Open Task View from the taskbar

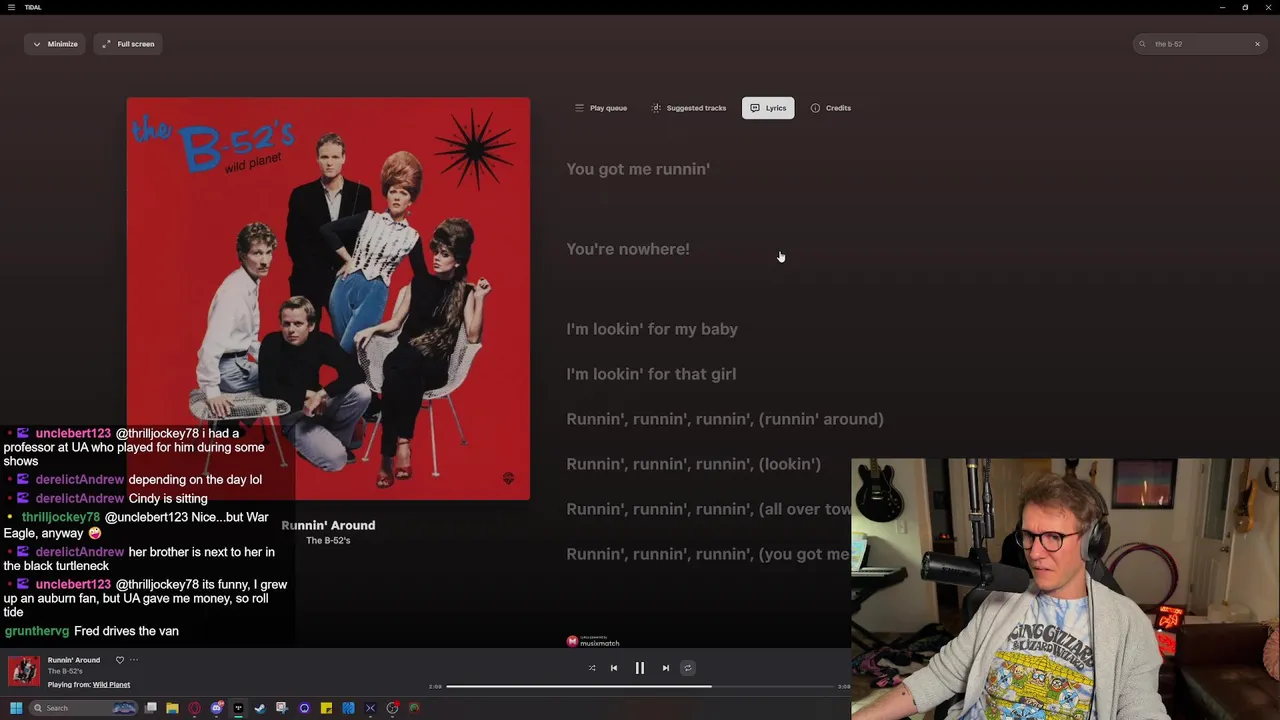coord(150,708)
